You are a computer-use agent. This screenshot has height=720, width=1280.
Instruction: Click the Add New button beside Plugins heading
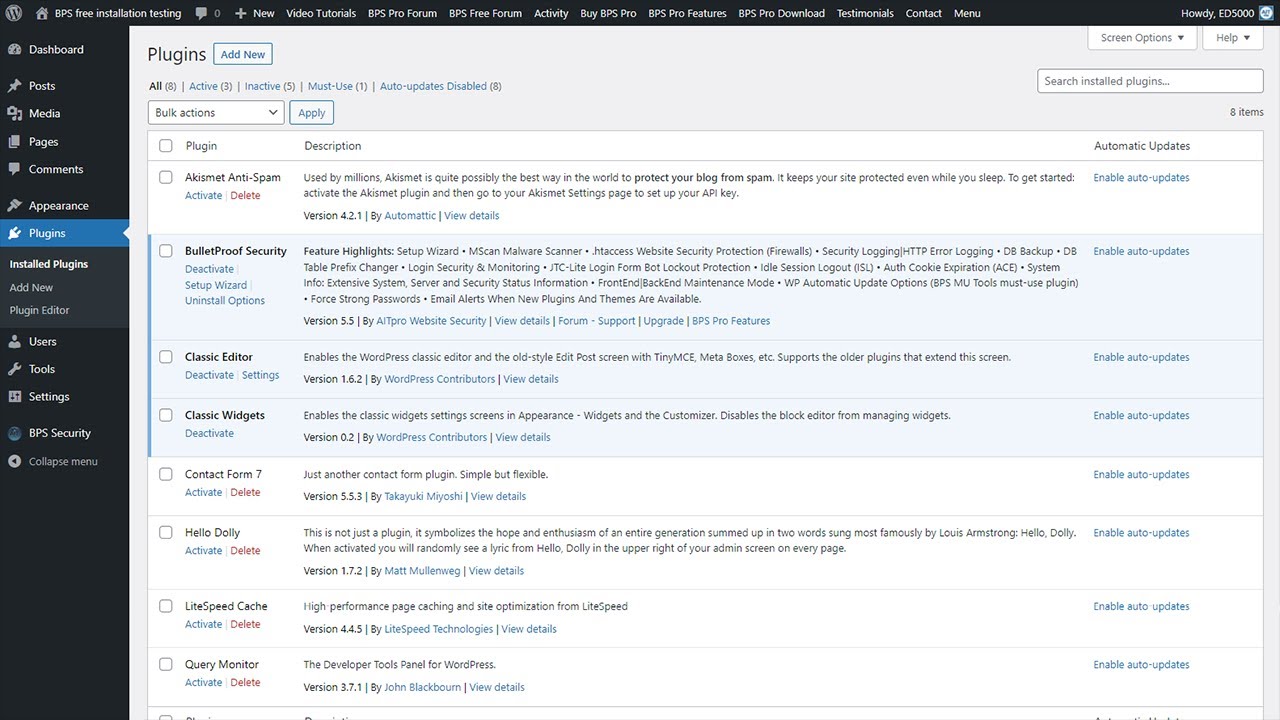coord(243,54)
